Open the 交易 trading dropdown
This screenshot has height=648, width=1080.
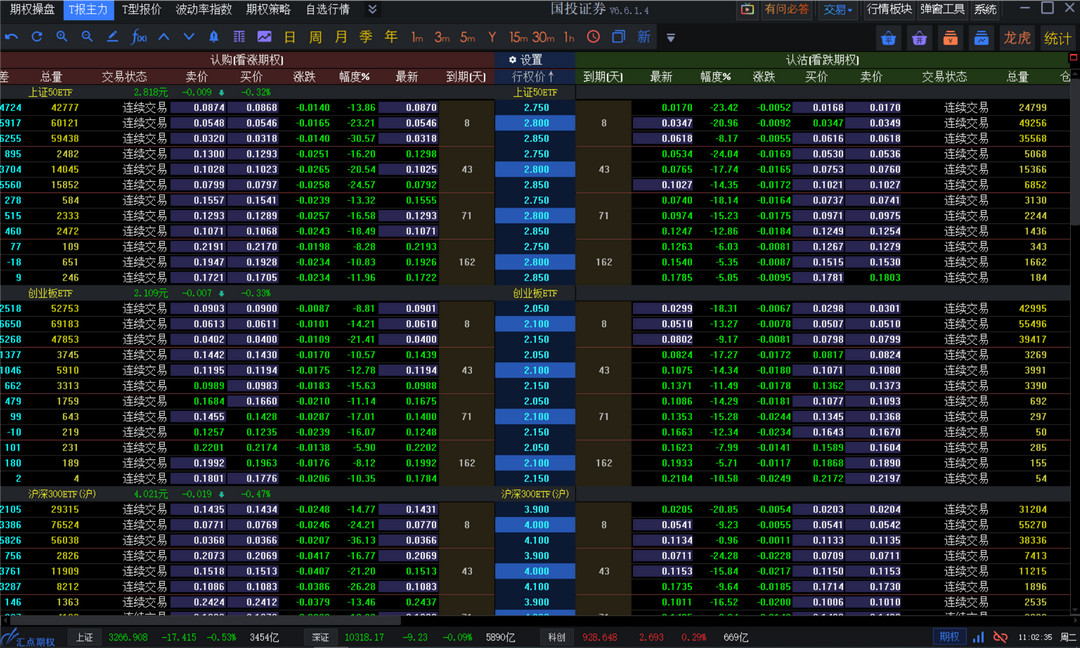838,10
